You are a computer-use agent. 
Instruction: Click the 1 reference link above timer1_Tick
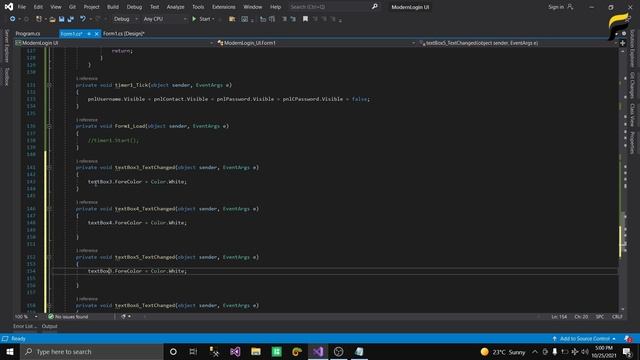point(87,78)
